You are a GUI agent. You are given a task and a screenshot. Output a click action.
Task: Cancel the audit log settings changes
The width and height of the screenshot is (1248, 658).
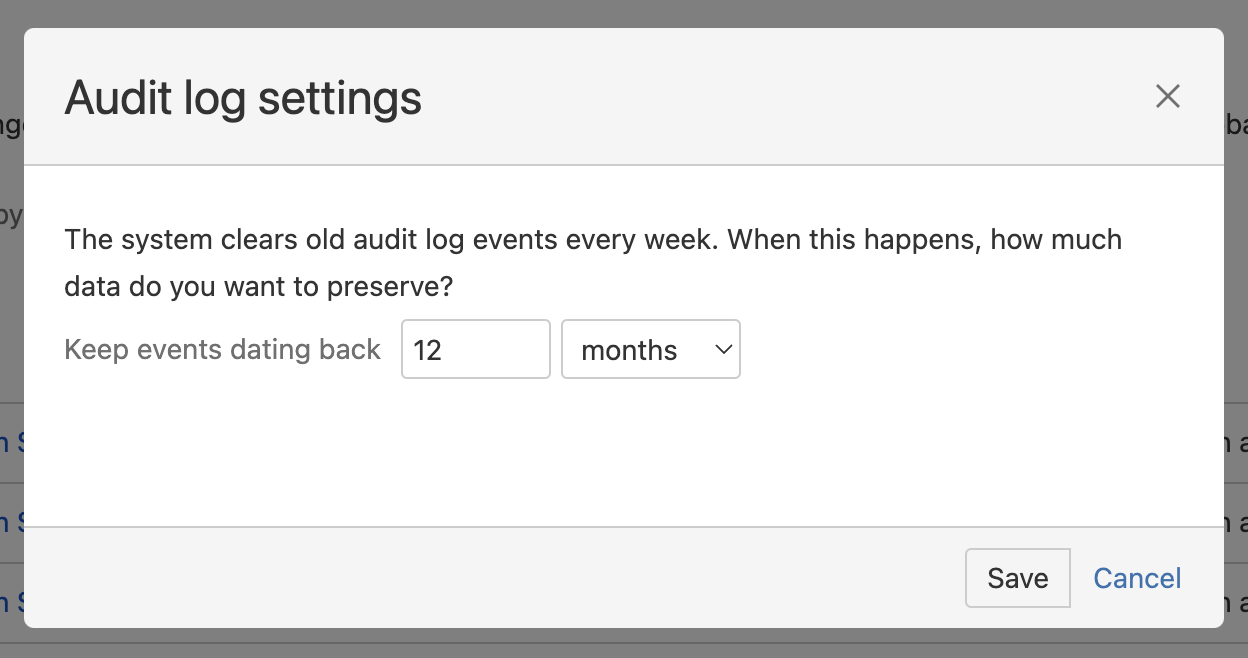click(1137, 578)
